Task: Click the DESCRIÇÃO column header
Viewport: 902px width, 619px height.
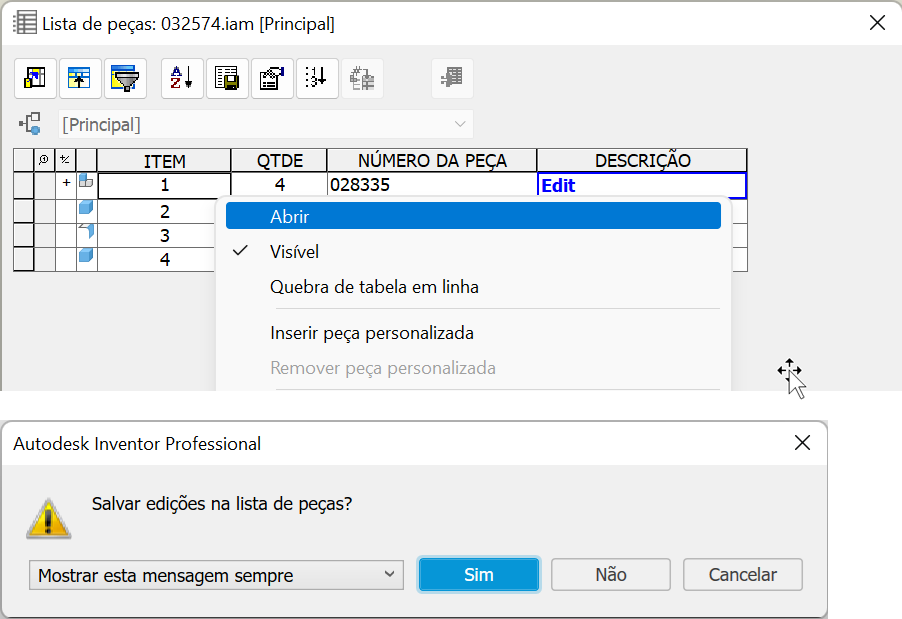Action: click(642, 161)
